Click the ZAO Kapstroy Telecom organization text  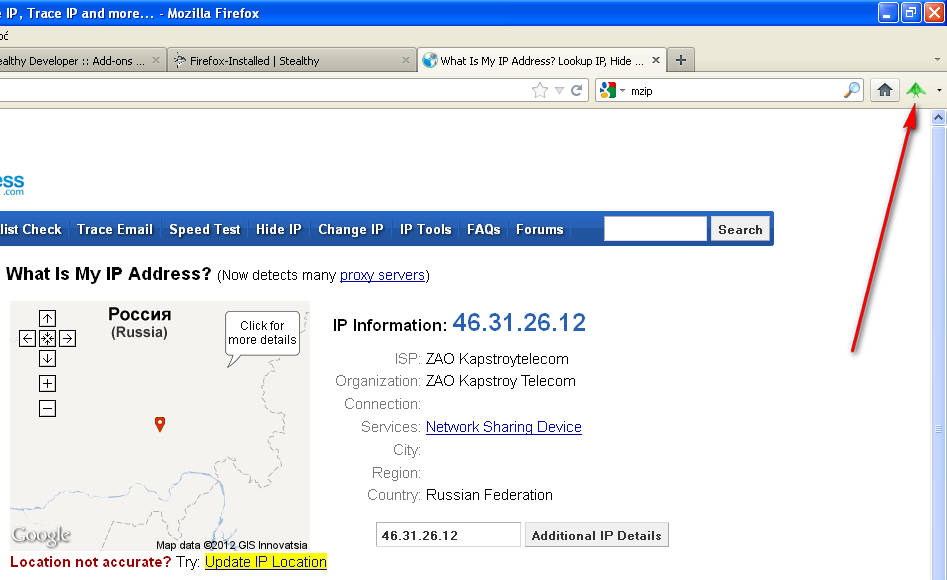click(x=501, y=381)
